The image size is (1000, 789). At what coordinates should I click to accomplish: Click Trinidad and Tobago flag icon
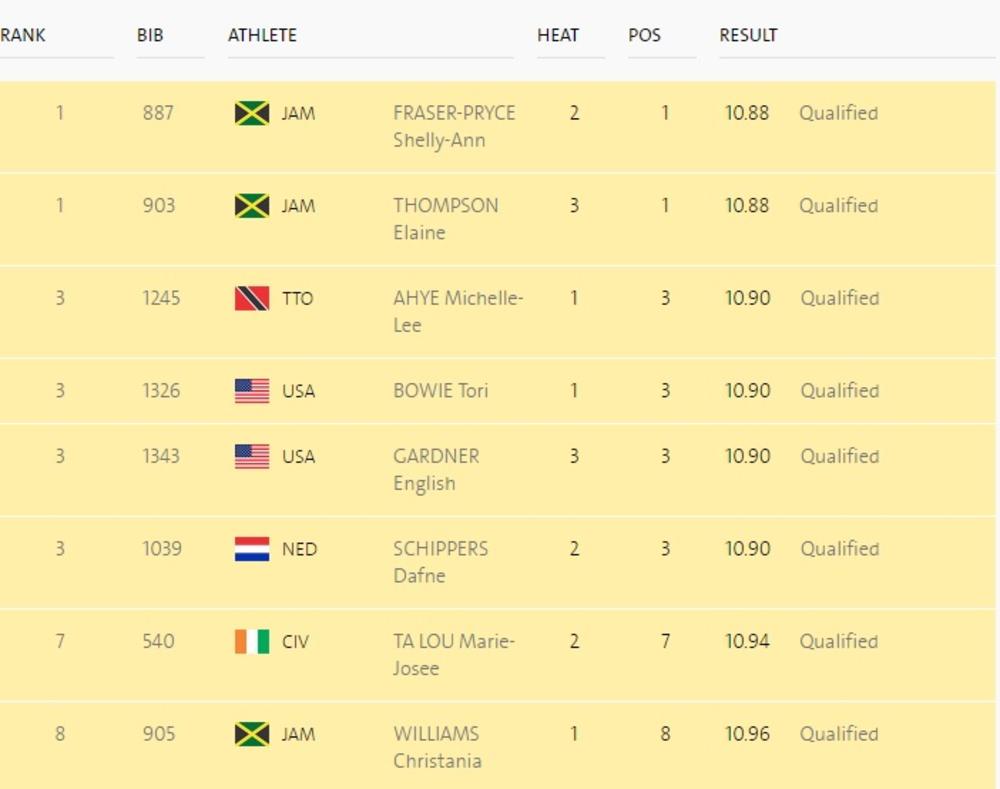(252, 298)
